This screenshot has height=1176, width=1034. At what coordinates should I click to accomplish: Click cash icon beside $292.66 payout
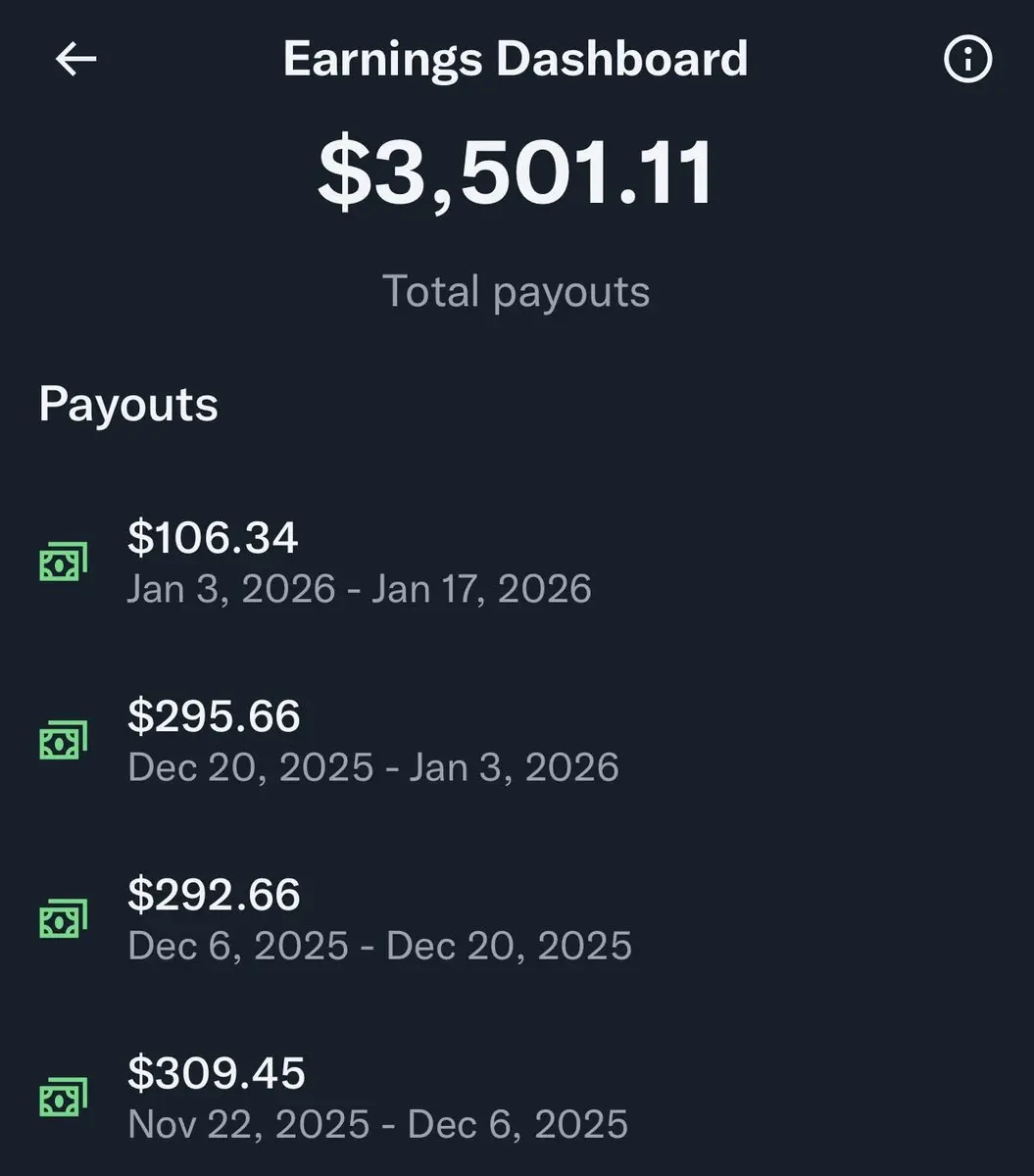click(x=63, y=918)
